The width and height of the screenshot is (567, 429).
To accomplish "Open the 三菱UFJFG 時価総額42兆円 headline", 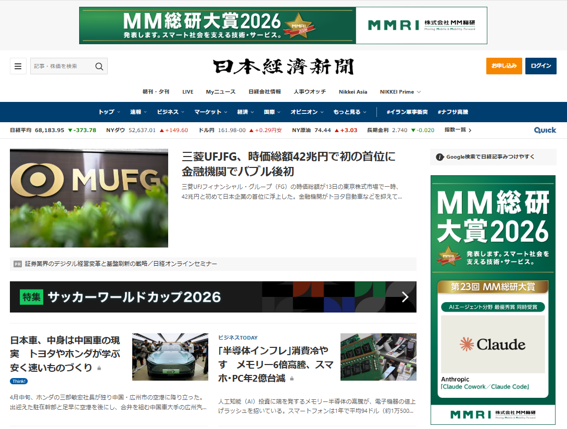I will click(288, 164).
